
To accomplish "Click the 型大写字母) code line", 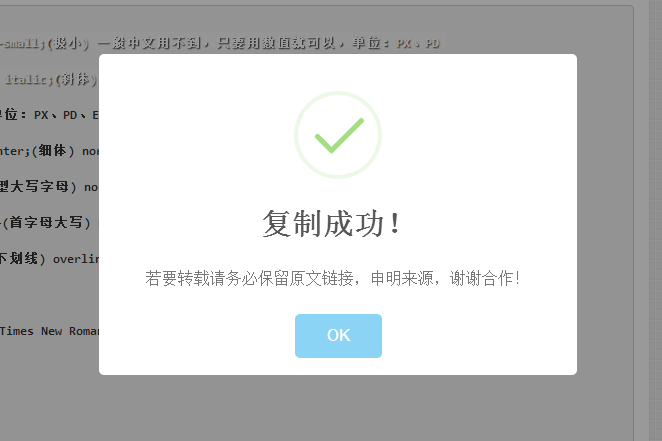I will click(x=49, y=187).
